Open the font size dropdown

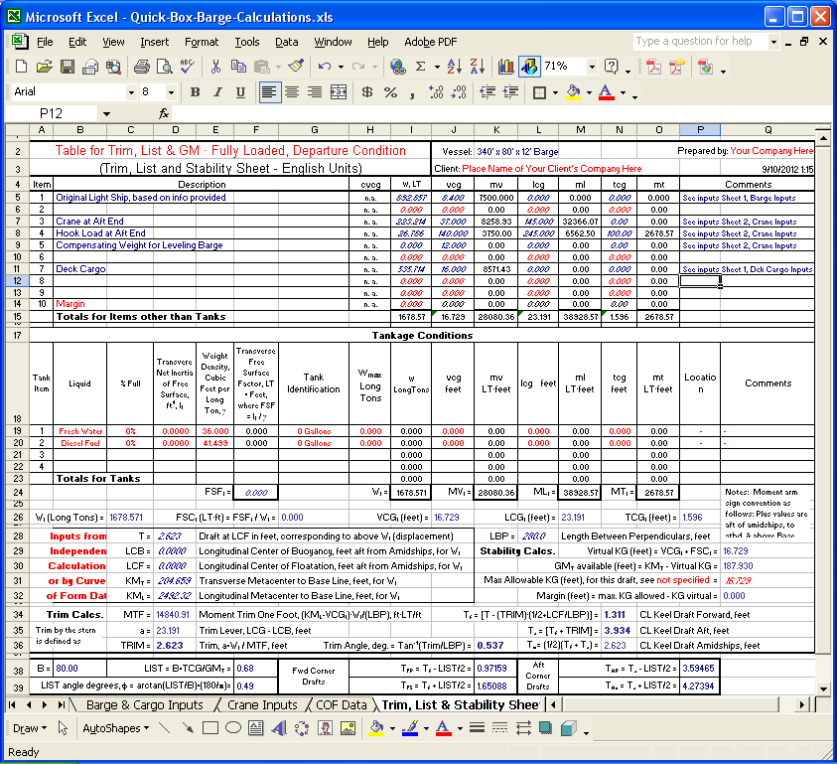click(x=171, y=93)
